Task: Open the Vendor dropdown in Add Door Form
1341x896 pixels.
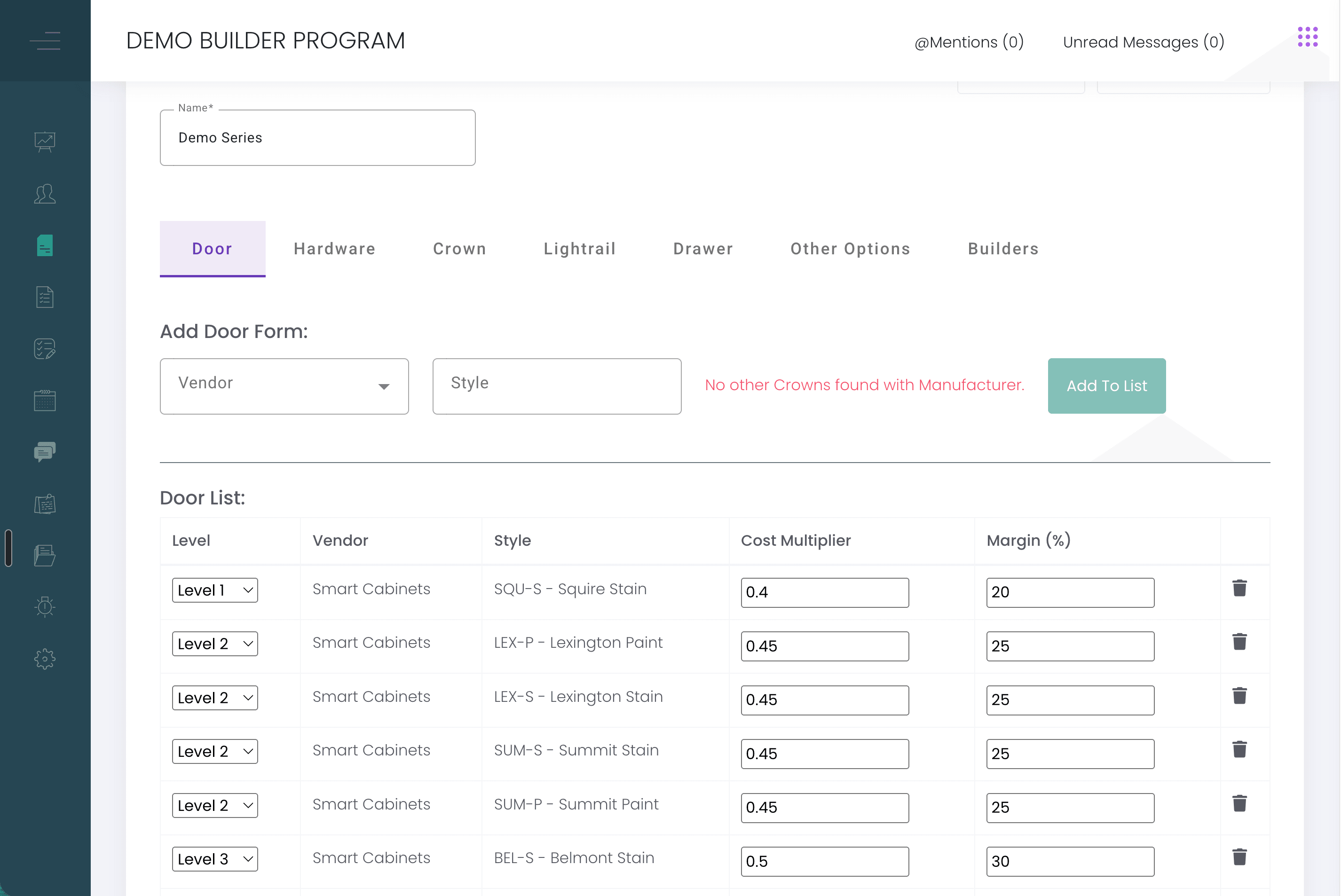Action: click(x=284, y=386)
